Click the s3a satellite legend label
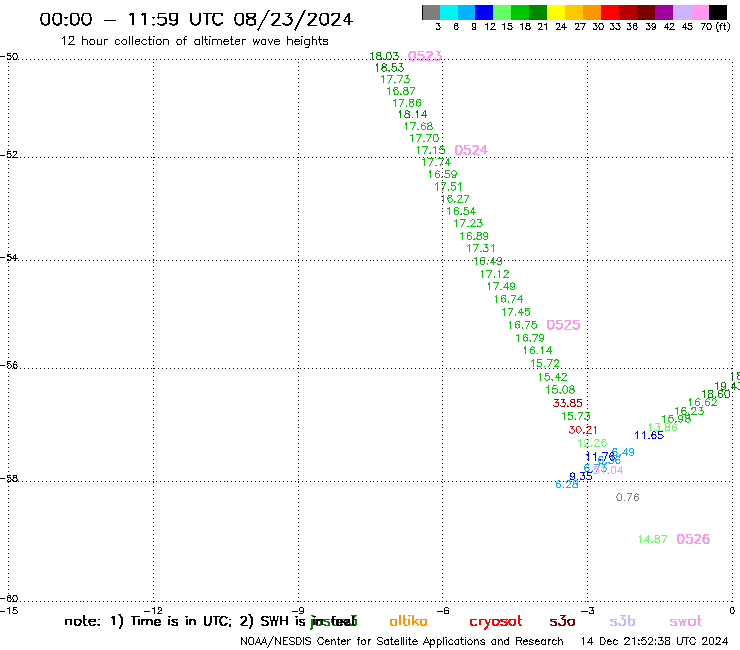 (x=562, y=621)
